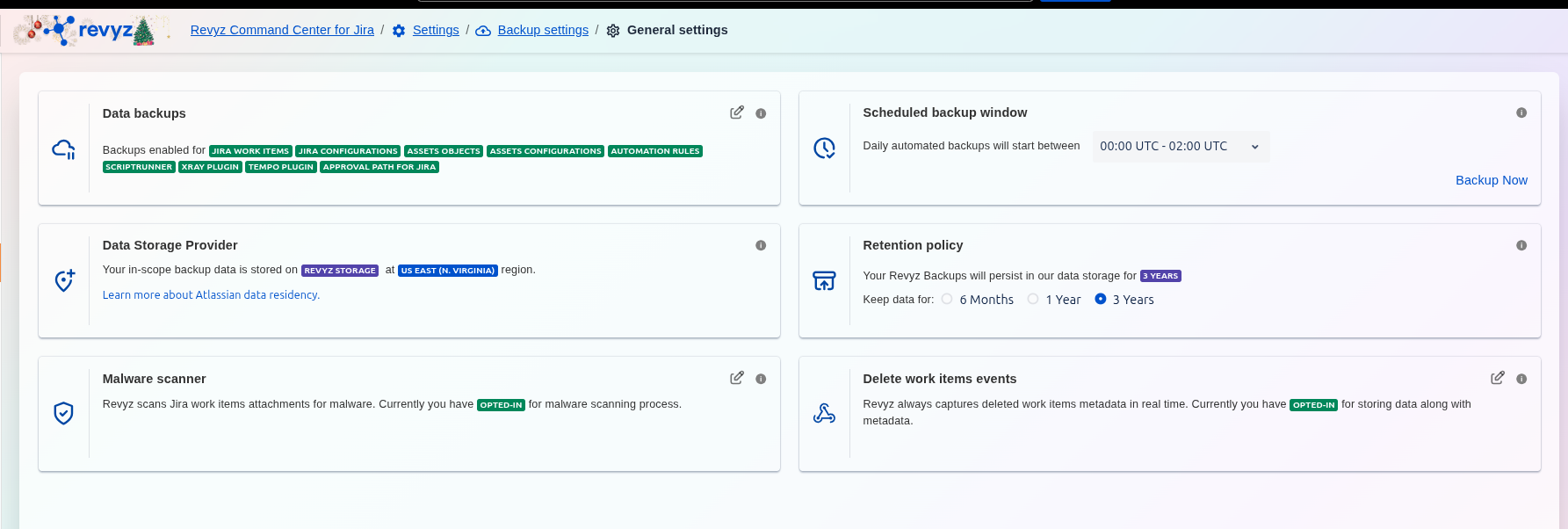Viewport: 1568px width, 529px height.
Task: Select 3 Years retention radio button
Action: [1101, 299]
